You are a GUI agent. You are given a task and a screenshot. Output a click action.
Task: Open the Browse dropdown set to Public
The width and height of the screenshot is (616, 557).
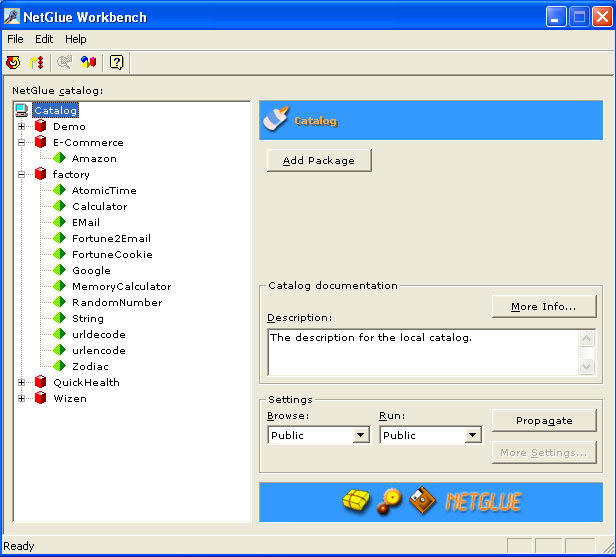point(360,435)
